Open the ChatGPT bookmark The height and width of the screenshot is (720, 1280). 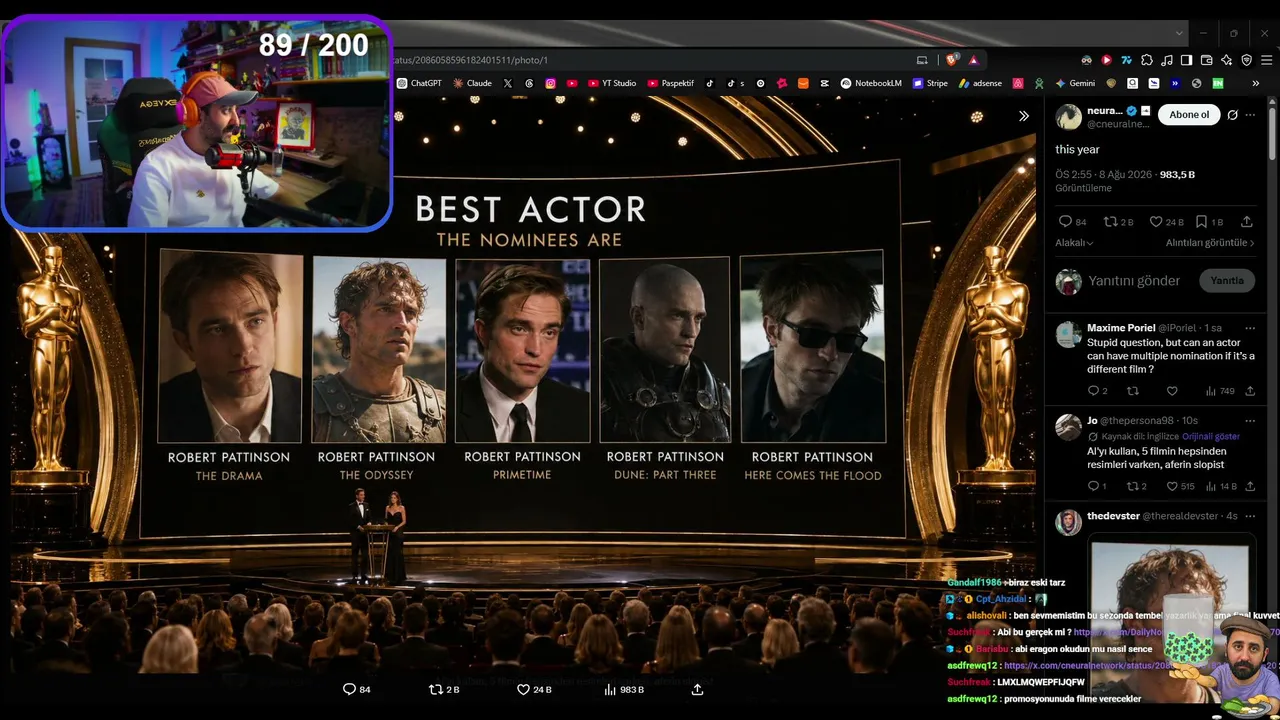click(419, 83)
